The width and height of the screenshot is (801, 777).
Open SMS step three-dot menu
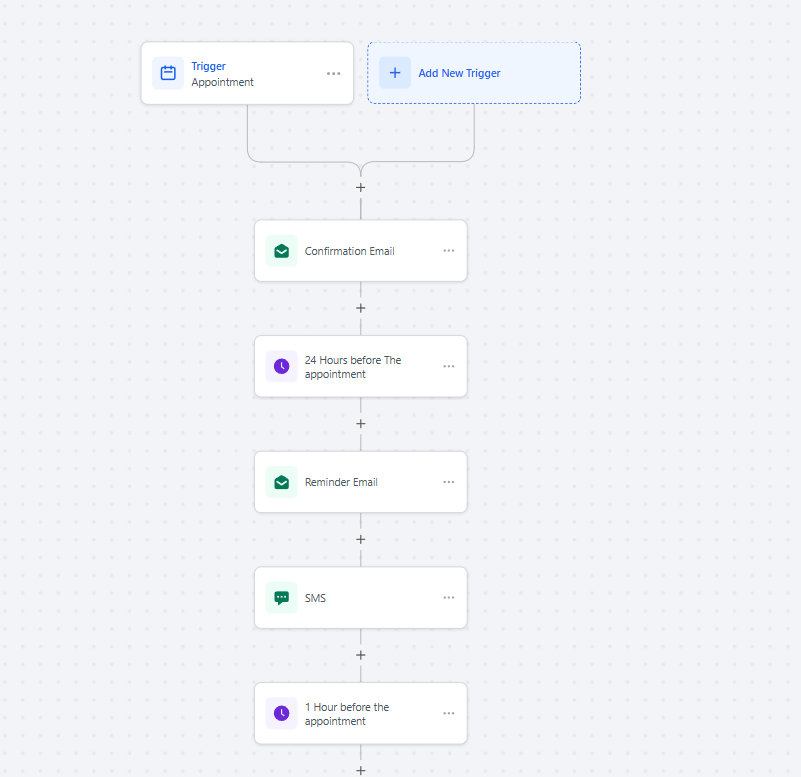(x=449, y=598)
